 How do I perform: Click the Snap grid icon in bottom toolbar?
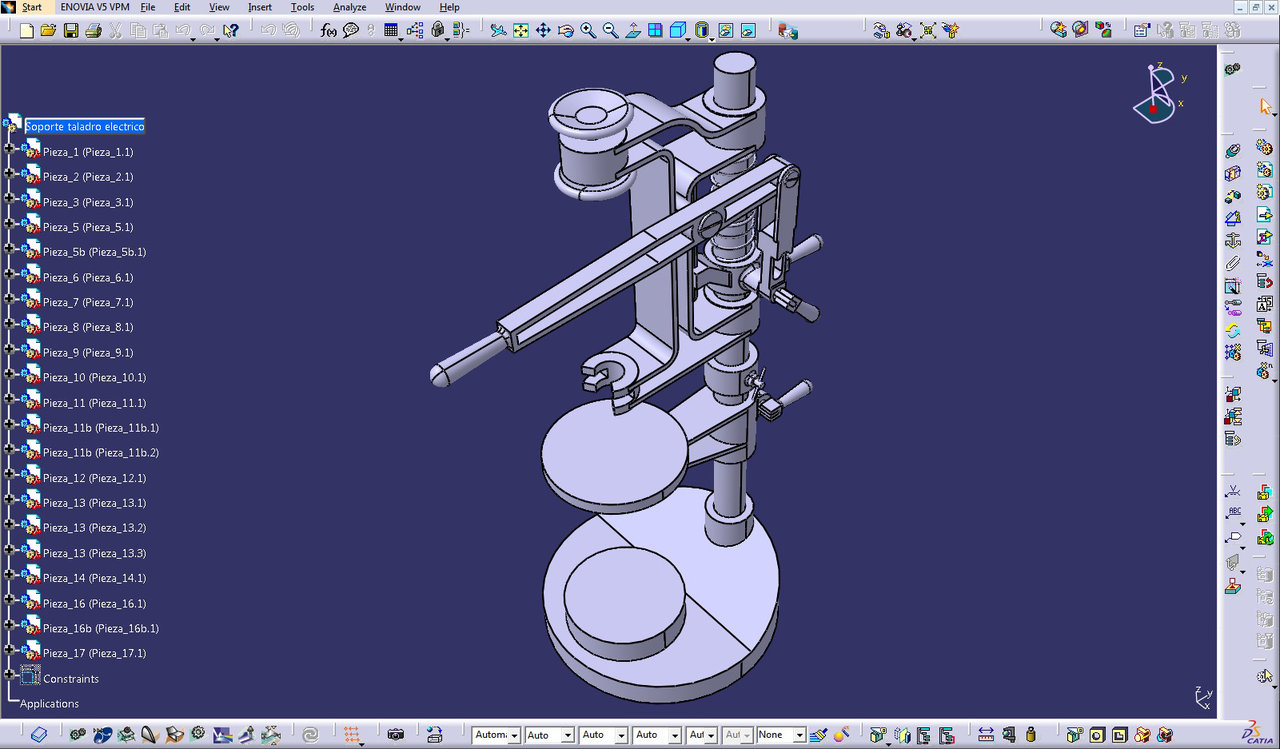pyautogui.click(x=352, y=734)
